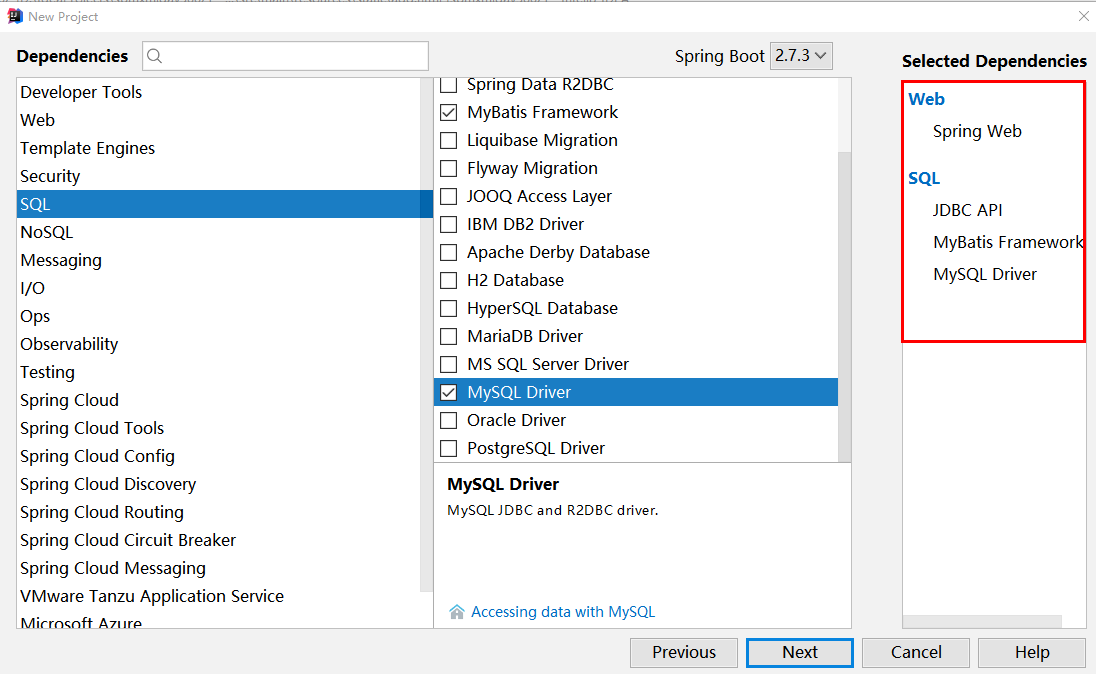The image size is (1096, 674).
Task: Open the Observability category
Action: (x=218, y=344)
